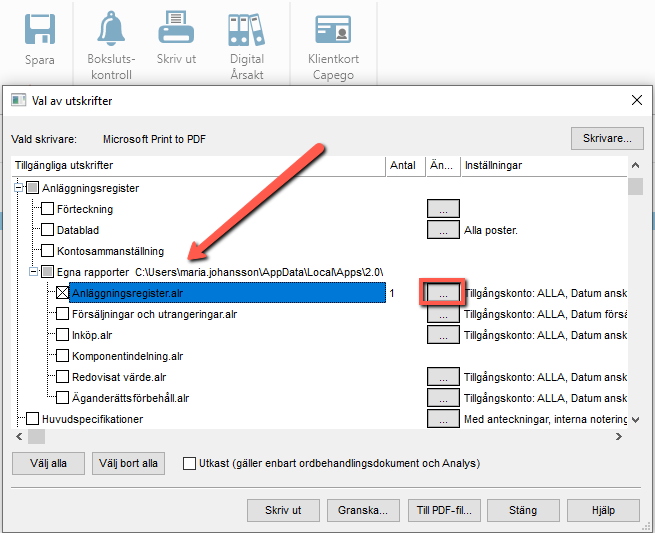Open the Skrivare printer selection

coord(607,138)
